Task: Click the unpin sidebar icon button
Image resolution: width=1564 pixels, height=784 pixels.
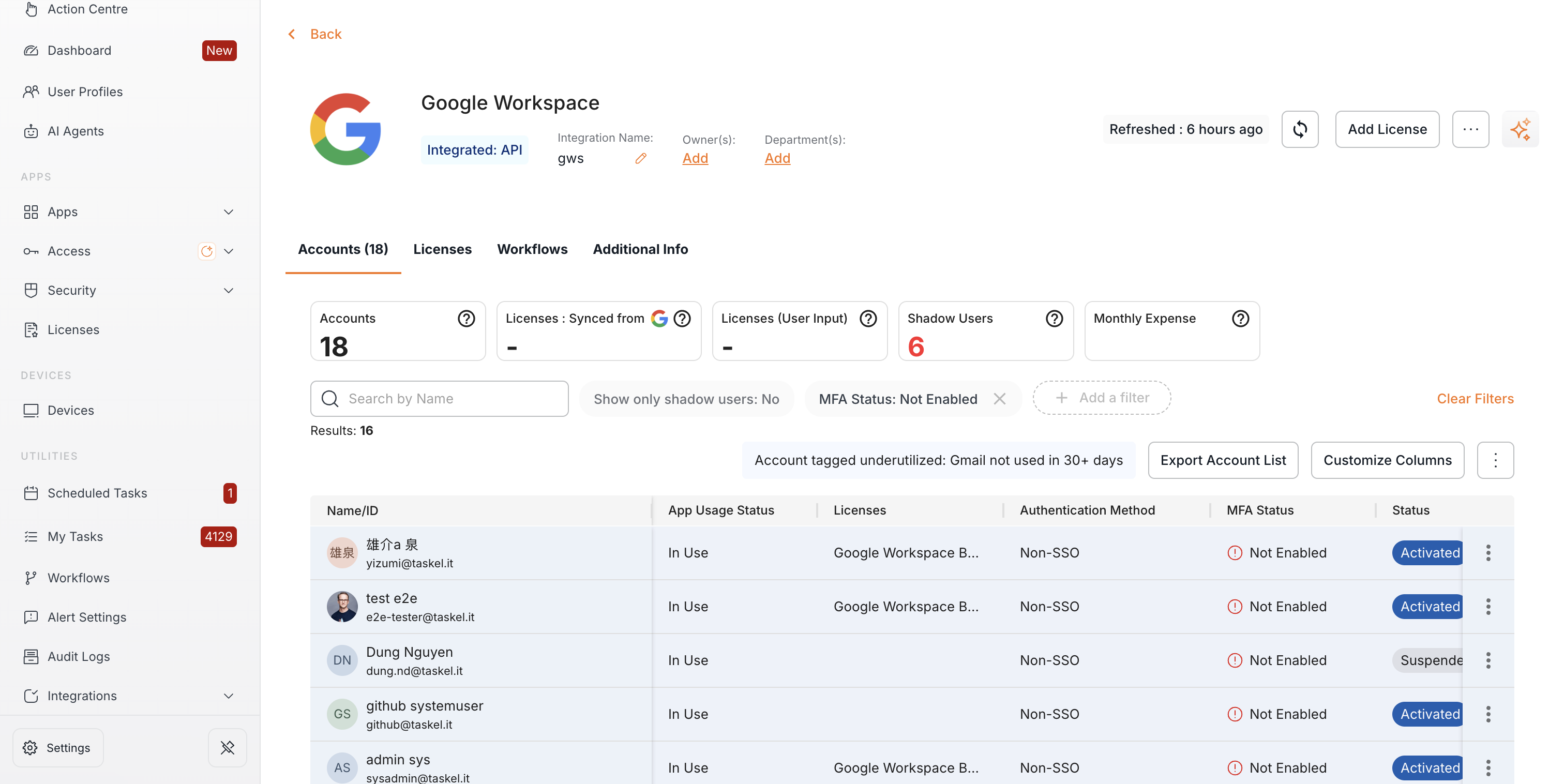Action: pos(227,748)
